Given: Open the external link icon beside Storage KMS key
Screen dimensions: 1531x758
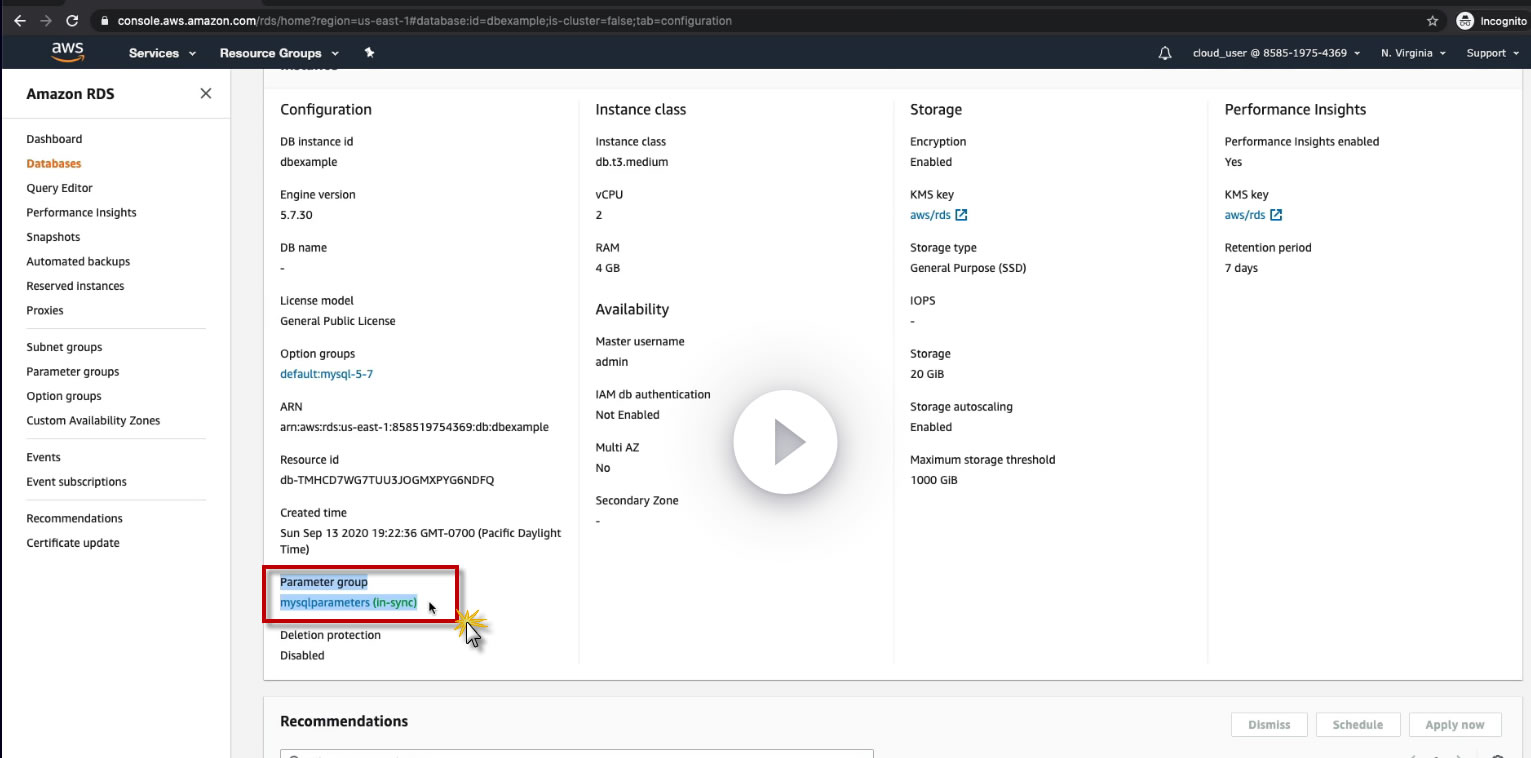Looking at the screenshot, I should pyautogui.click(x=961, y=215).
